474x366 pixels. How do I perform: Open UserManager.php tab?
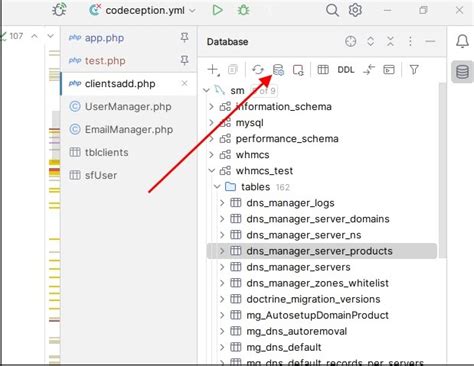coord(128,107)
